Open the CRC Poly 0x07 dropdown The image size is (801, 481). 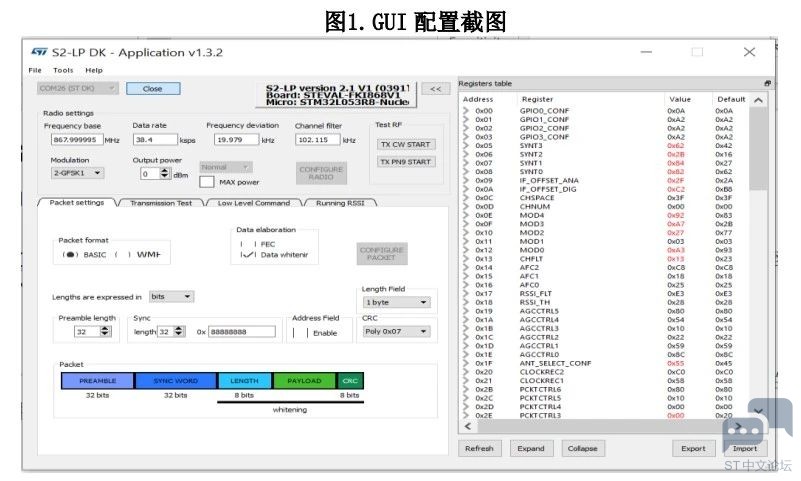coord(396,331)
